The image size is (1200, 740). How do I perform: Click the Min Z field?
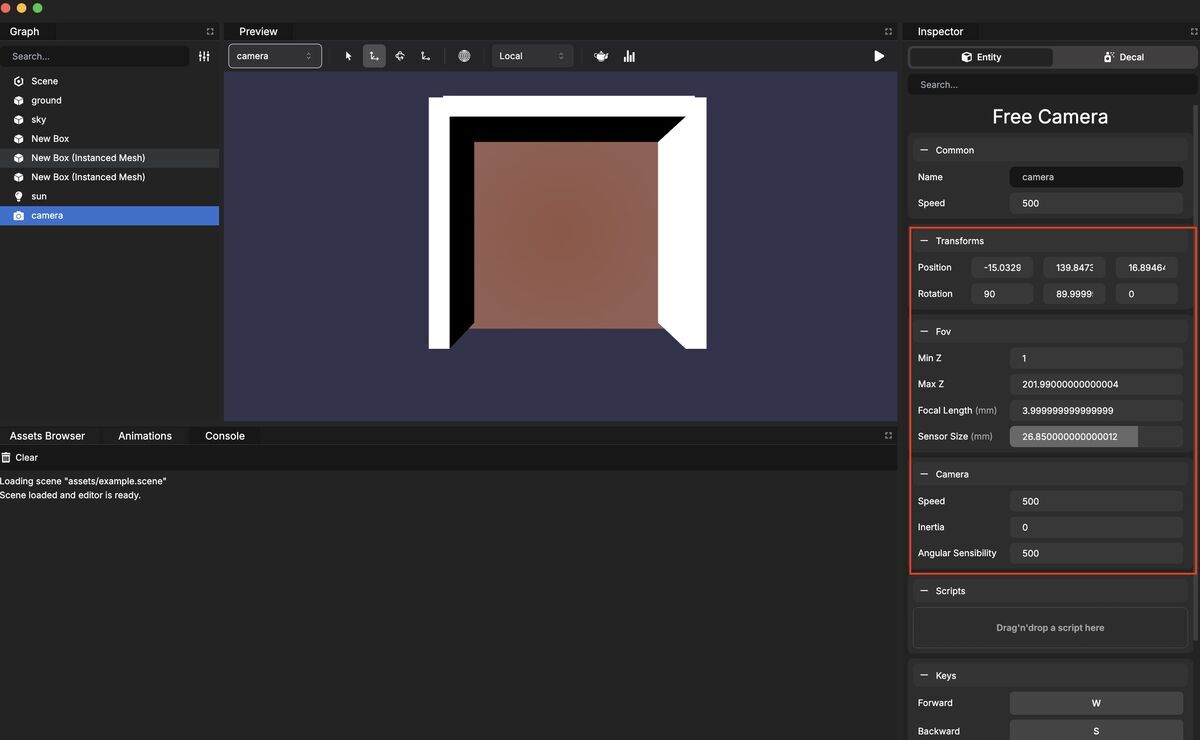(1096, 358)
